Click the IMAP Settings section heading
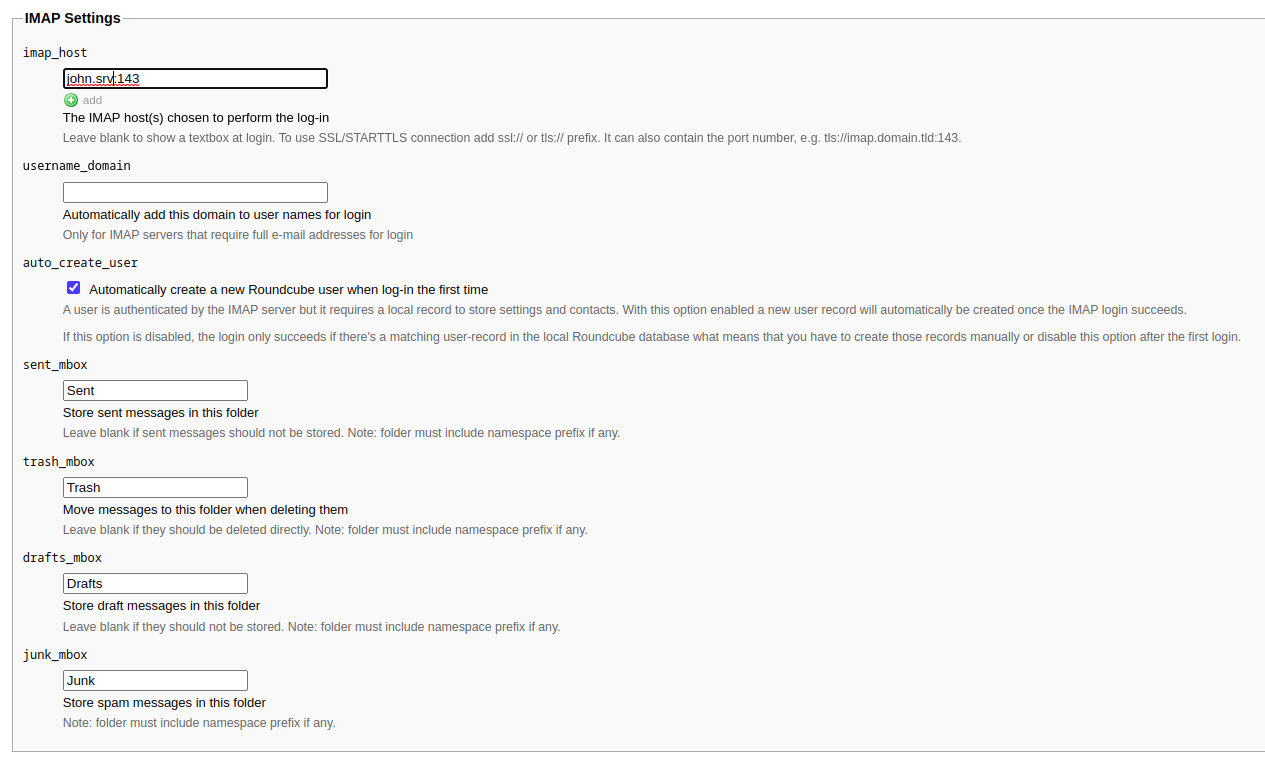This screenshot has width=1265, height=761. (x=72, y=18)
